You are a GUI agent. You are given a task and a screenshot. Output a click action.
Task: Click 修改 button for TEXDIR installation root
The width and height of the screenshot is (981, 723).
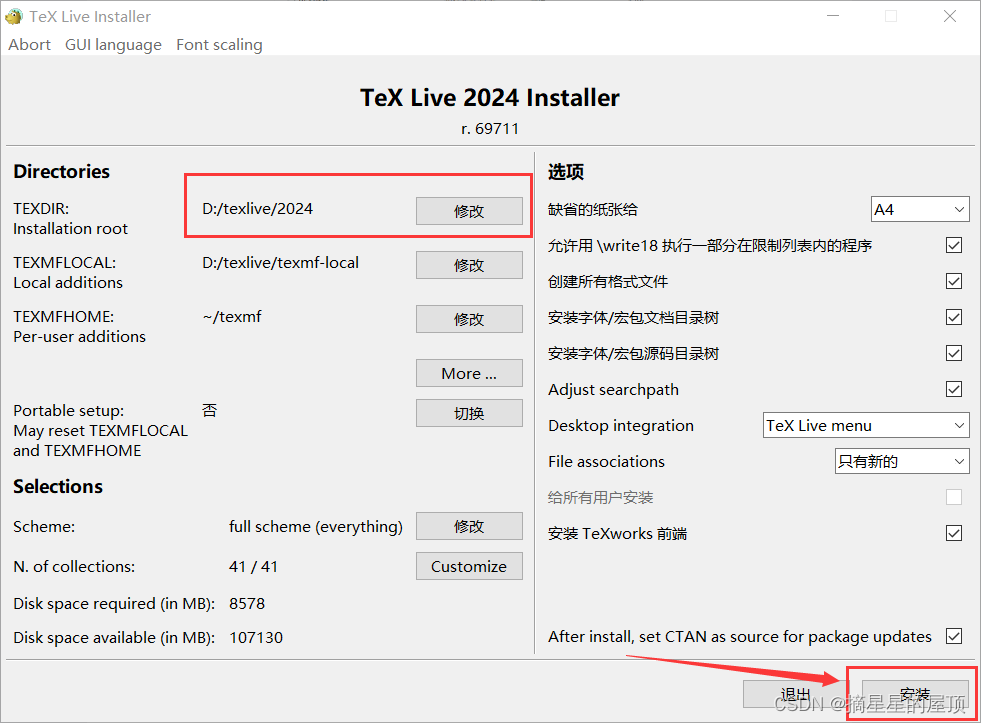pos(469,211)
